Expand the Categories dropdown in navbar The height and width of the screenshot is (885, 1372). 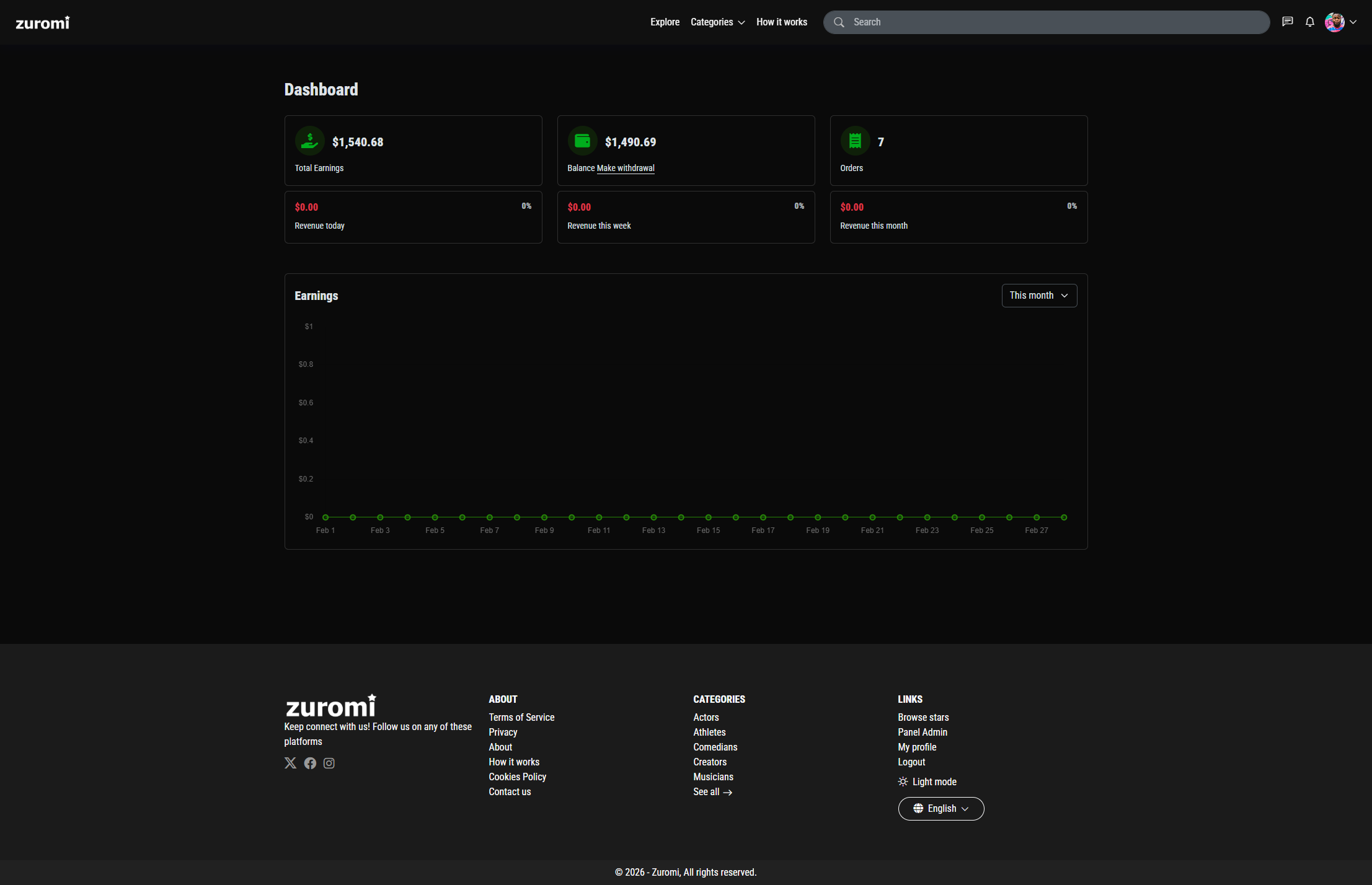click(717, 22)
